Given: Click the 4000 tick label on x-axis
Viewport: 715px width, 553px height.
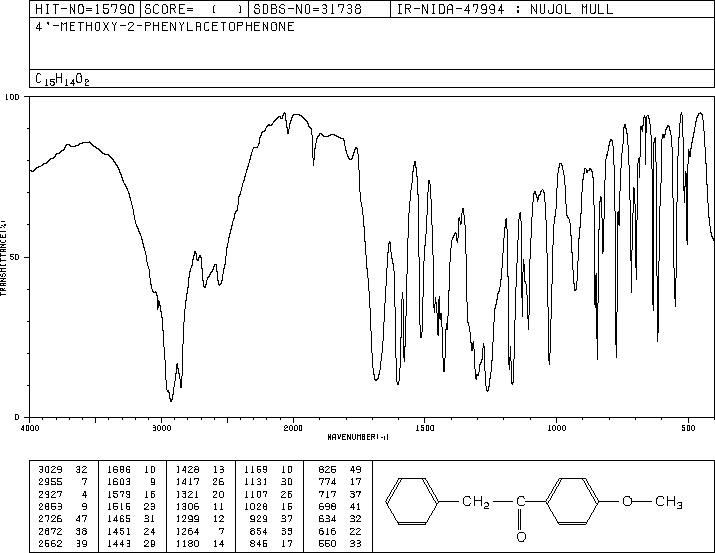Looking at the screenshot, I should pyautogui.click(x=30, y=428).
